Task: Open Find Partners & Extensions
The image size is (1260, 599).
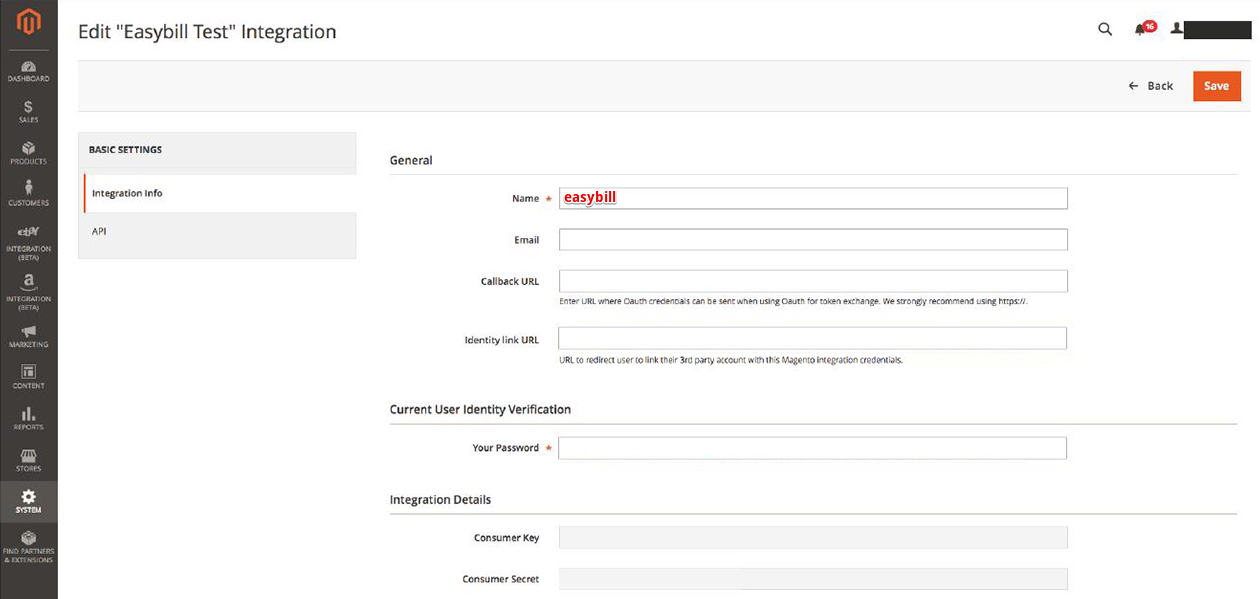Action: tap(29, 548)
